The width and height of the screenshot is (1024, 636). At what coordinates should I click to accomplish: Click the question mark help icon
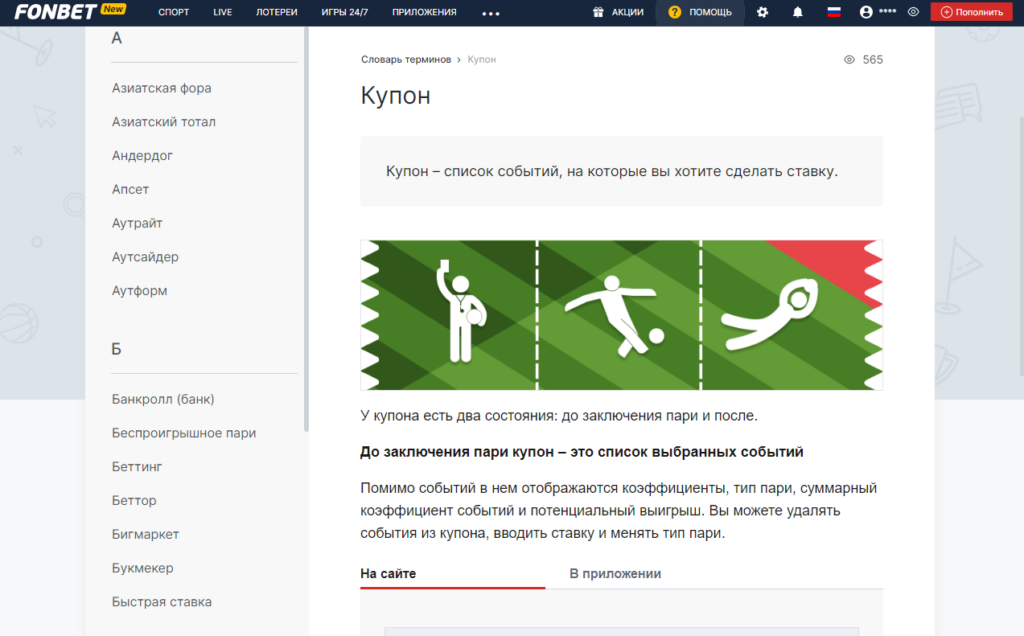[x=675, y=12]
